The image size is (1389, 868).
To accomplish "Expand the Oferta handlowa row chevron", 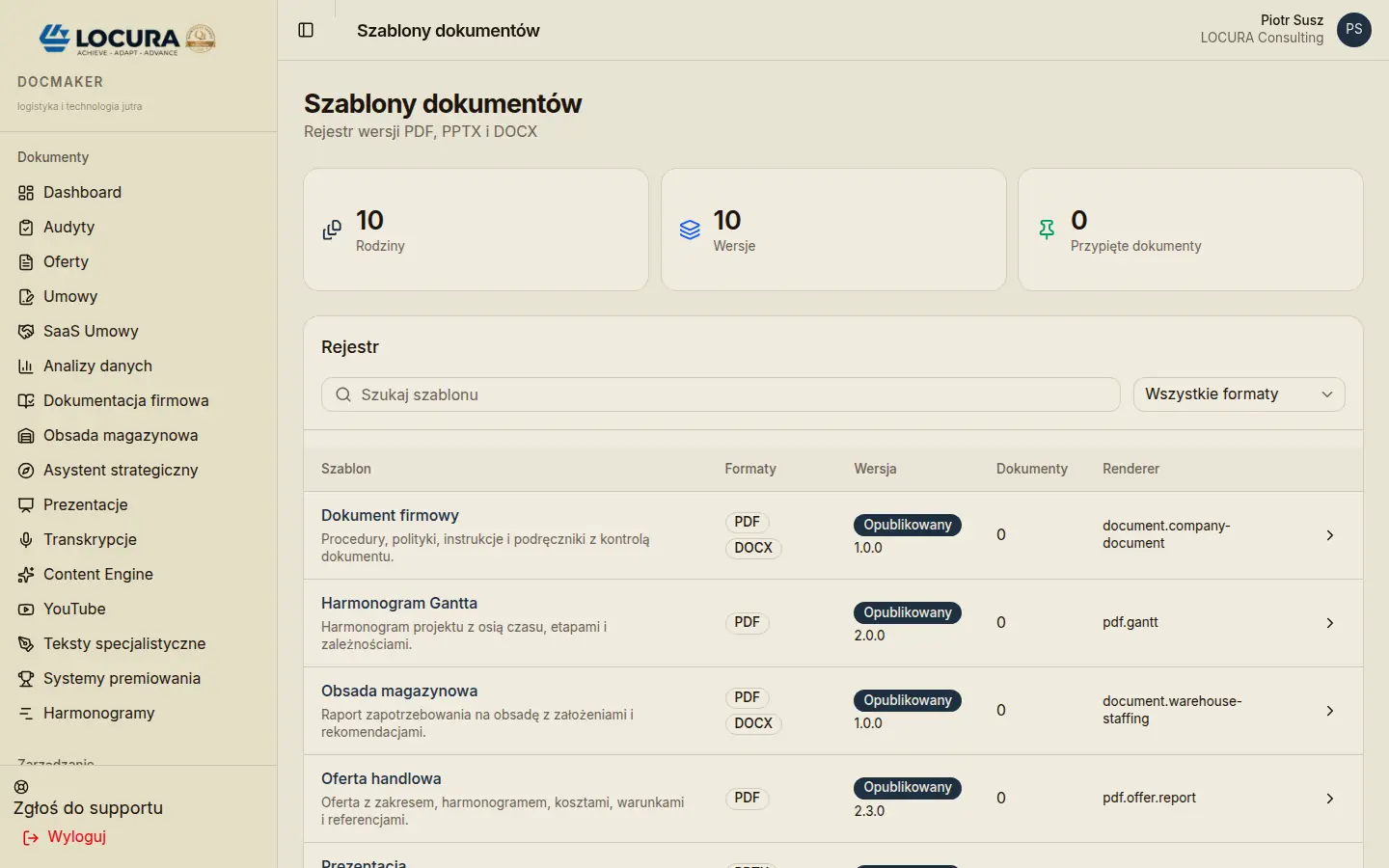I will point(1330,799).
